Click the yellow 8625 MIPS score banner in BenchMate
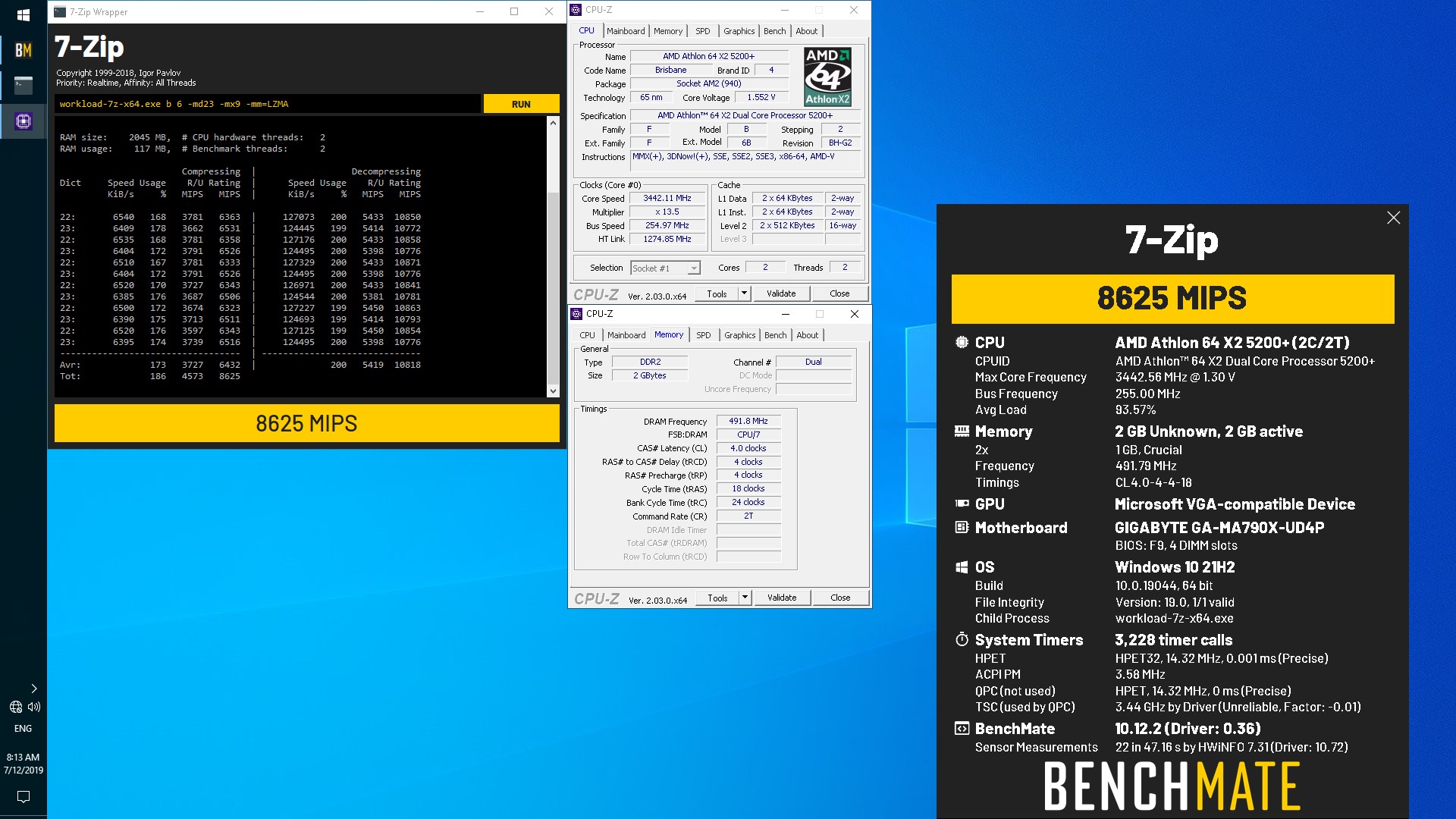 1172,299
